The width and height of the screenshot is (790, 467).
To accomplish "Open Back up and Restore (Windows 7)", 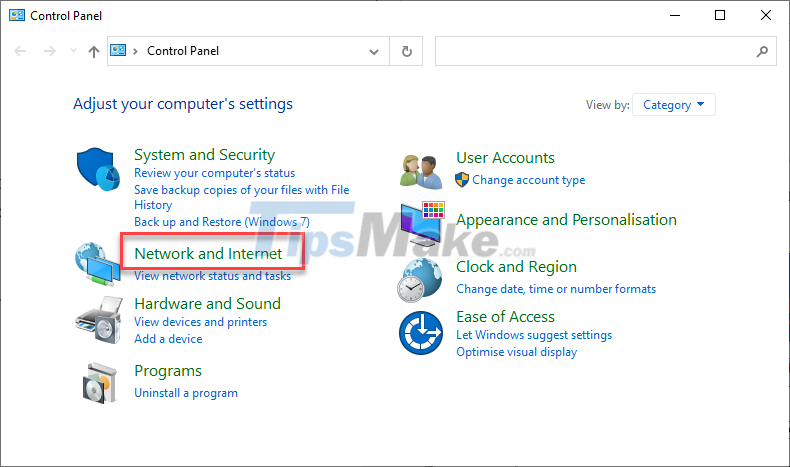I will (222, 222).
